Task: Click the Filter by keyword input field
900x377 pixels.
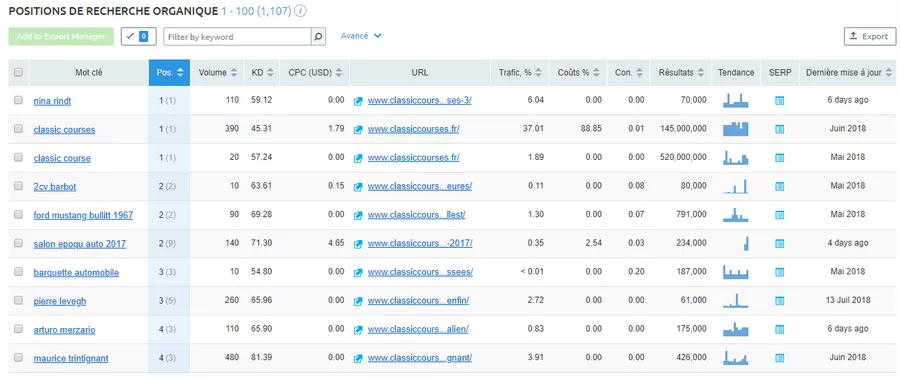Action: pos(238,37)
